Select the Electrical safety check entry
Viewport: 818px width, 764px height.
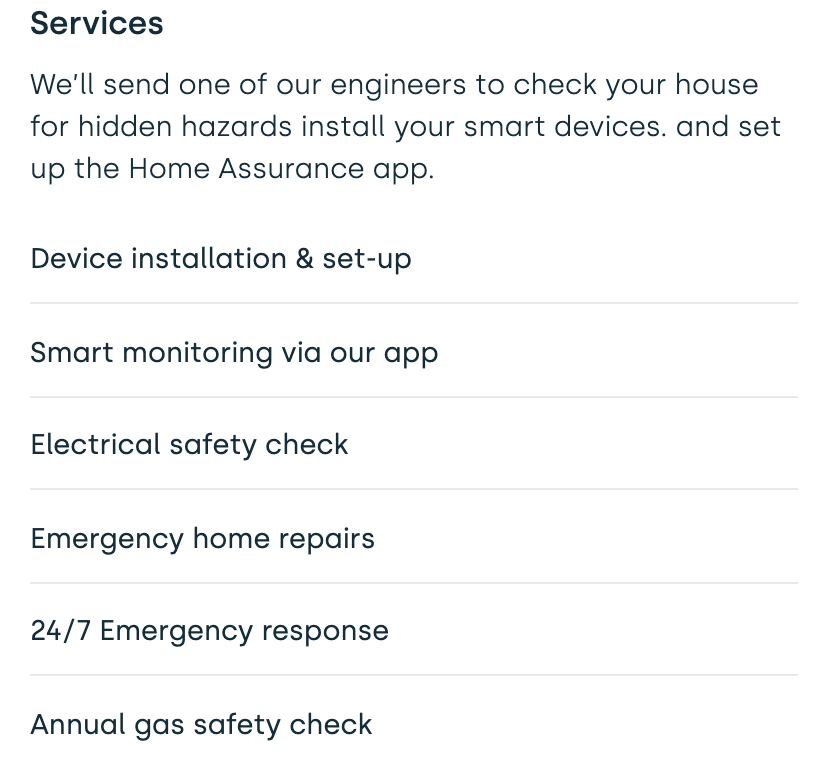414,445
